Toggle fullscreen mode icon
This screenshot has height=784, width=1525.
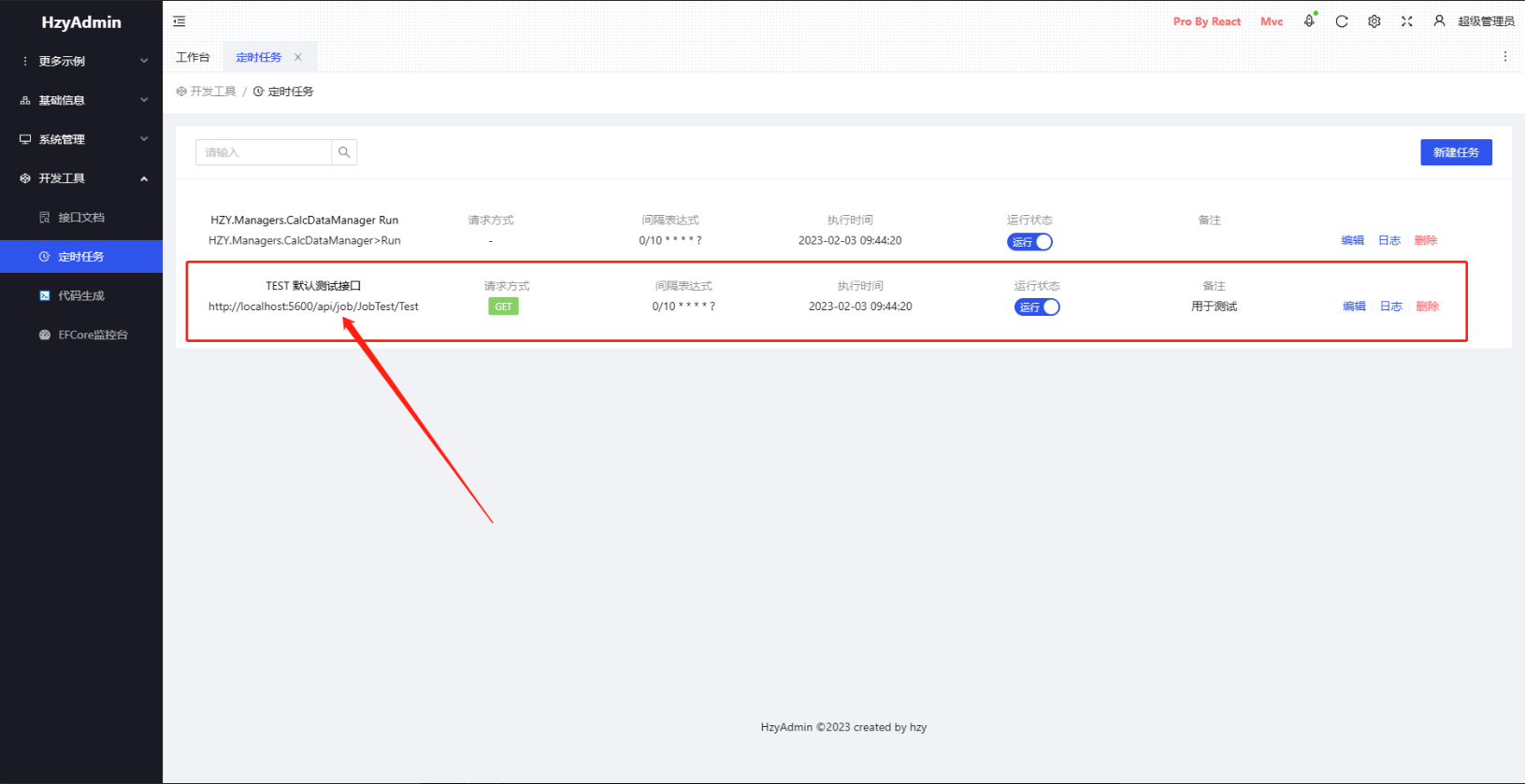point(1407,21)
